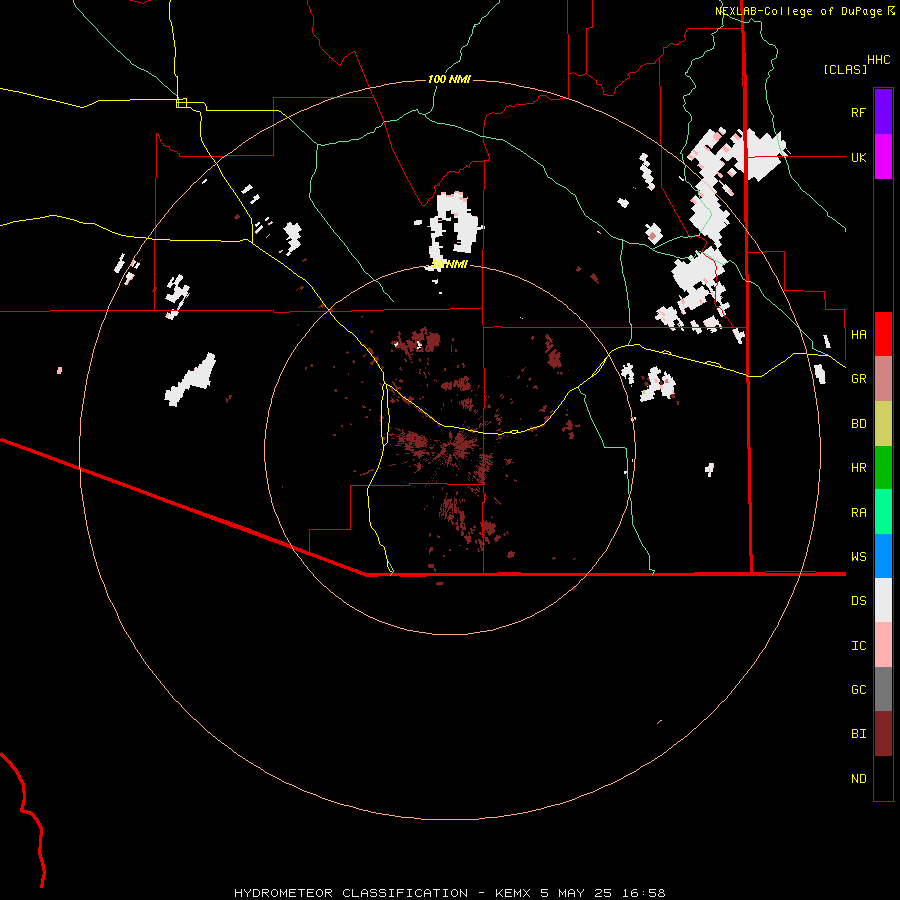
Task: Click the BI legend label
Action: point(858,734)
